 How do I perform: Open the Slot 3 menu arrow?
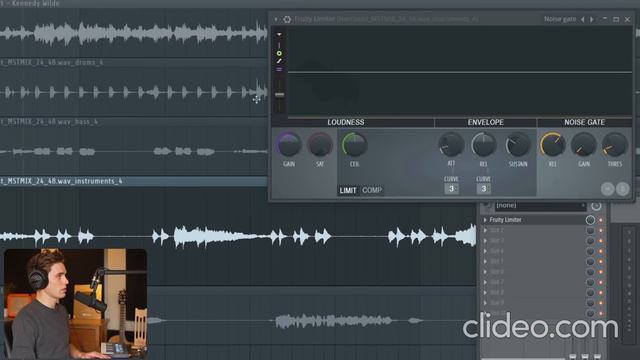[x=485, y=241]
